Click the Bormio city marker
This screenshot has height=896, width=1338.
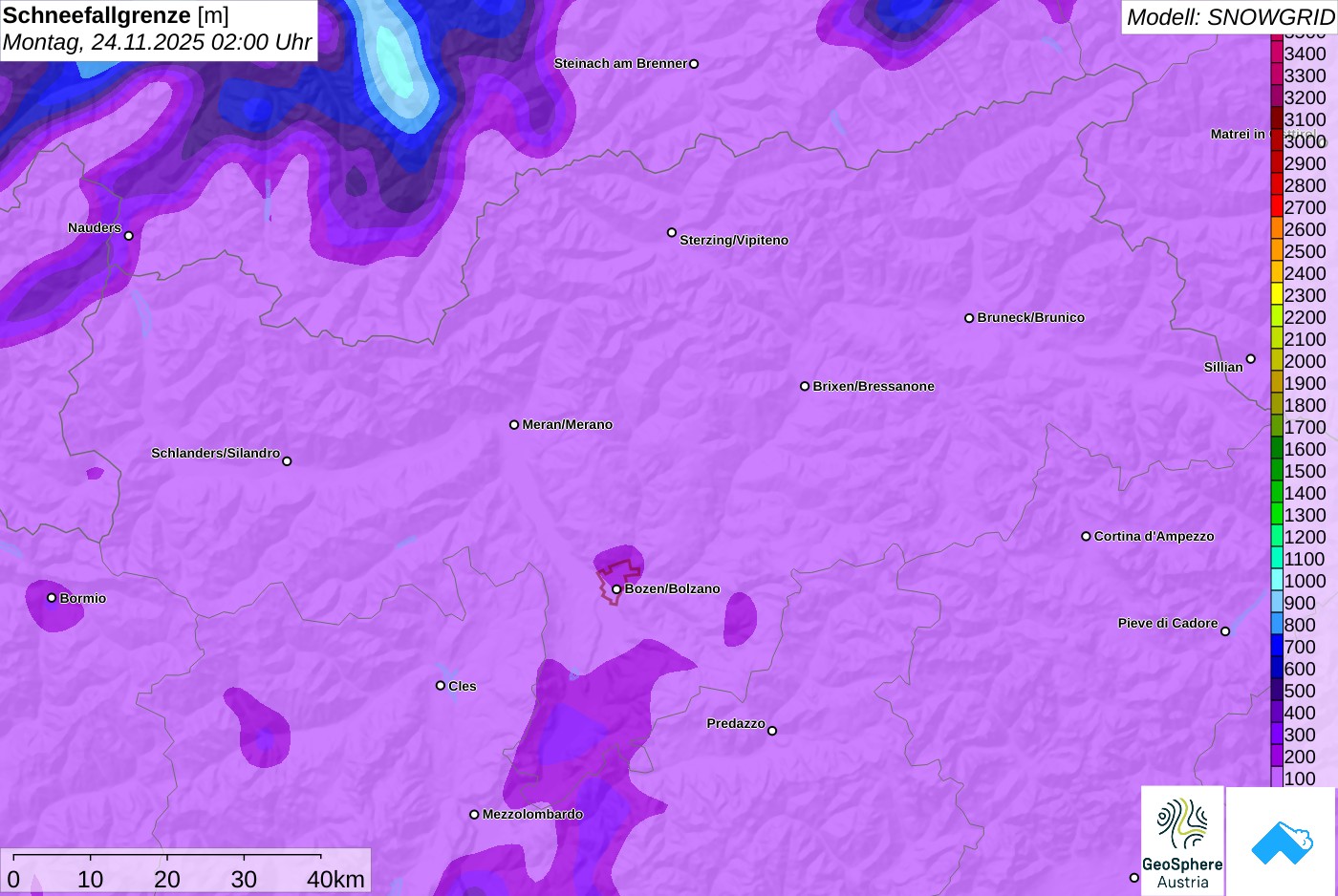(x=52, y=598)
